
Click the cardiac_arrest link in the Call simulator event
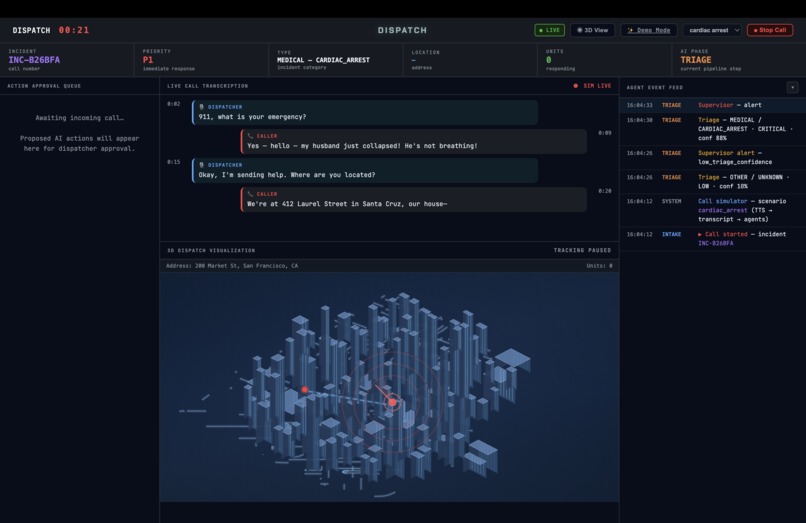point(722,210)
